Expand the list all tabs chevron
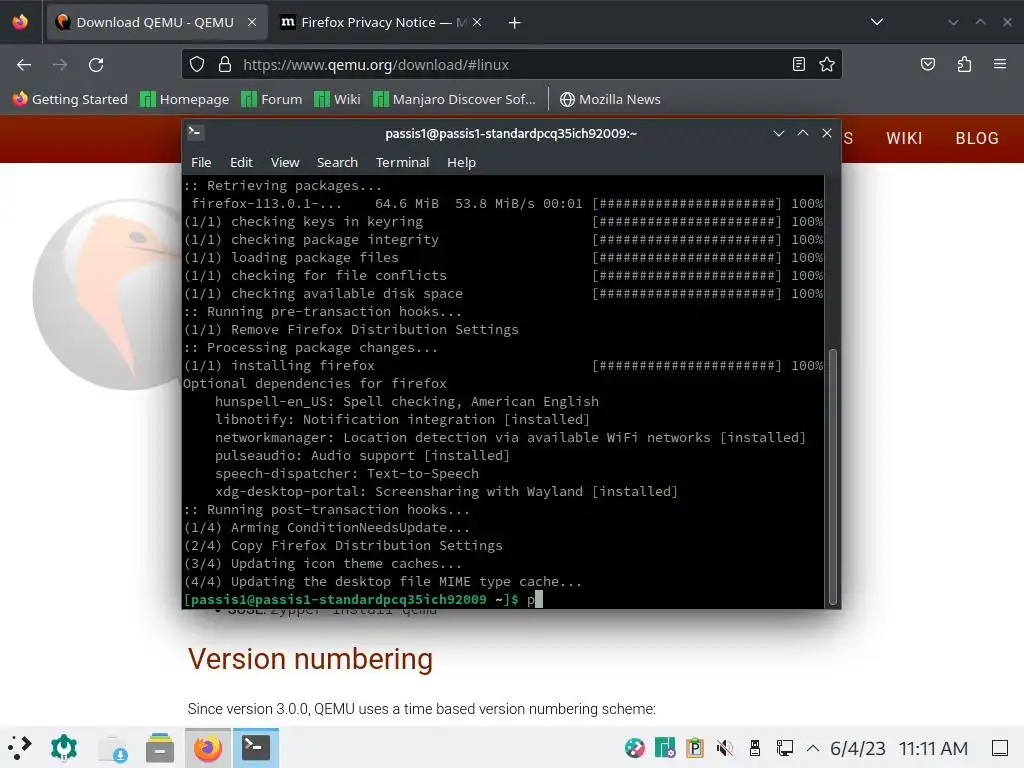This screenshot has width=1024, height=768. [876, 22]
